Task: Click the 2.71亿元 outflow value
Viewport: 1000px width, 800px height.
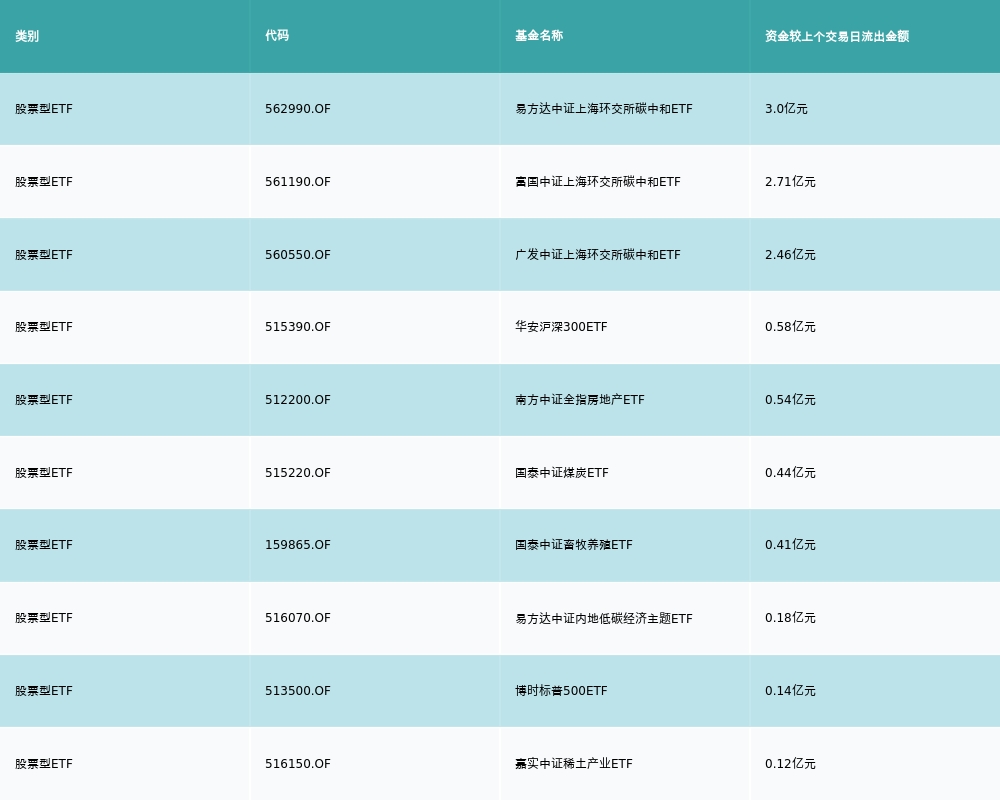Action: tap(790, 182)
